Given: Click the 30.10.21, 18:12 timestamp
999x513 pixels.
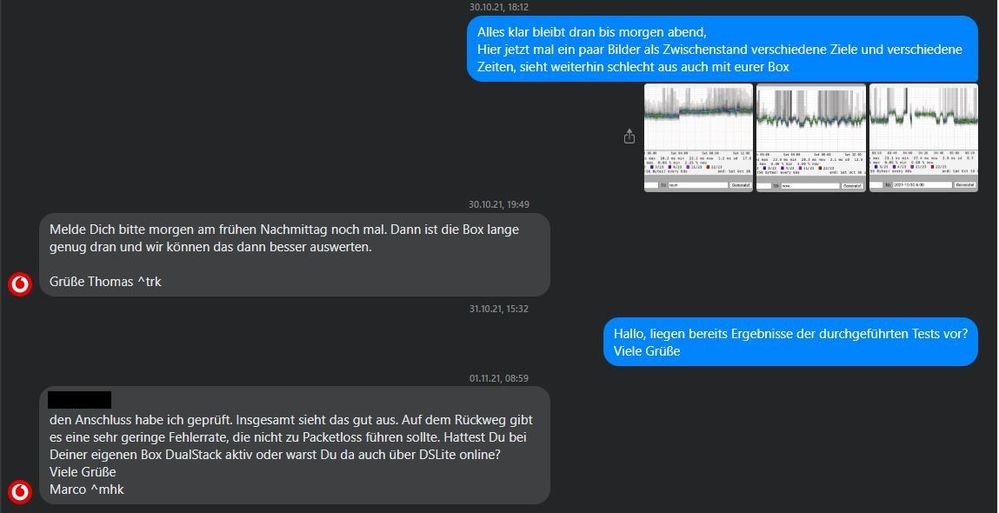Looking at the screenshot, I should pyautogui.click(x=499, y=8).
